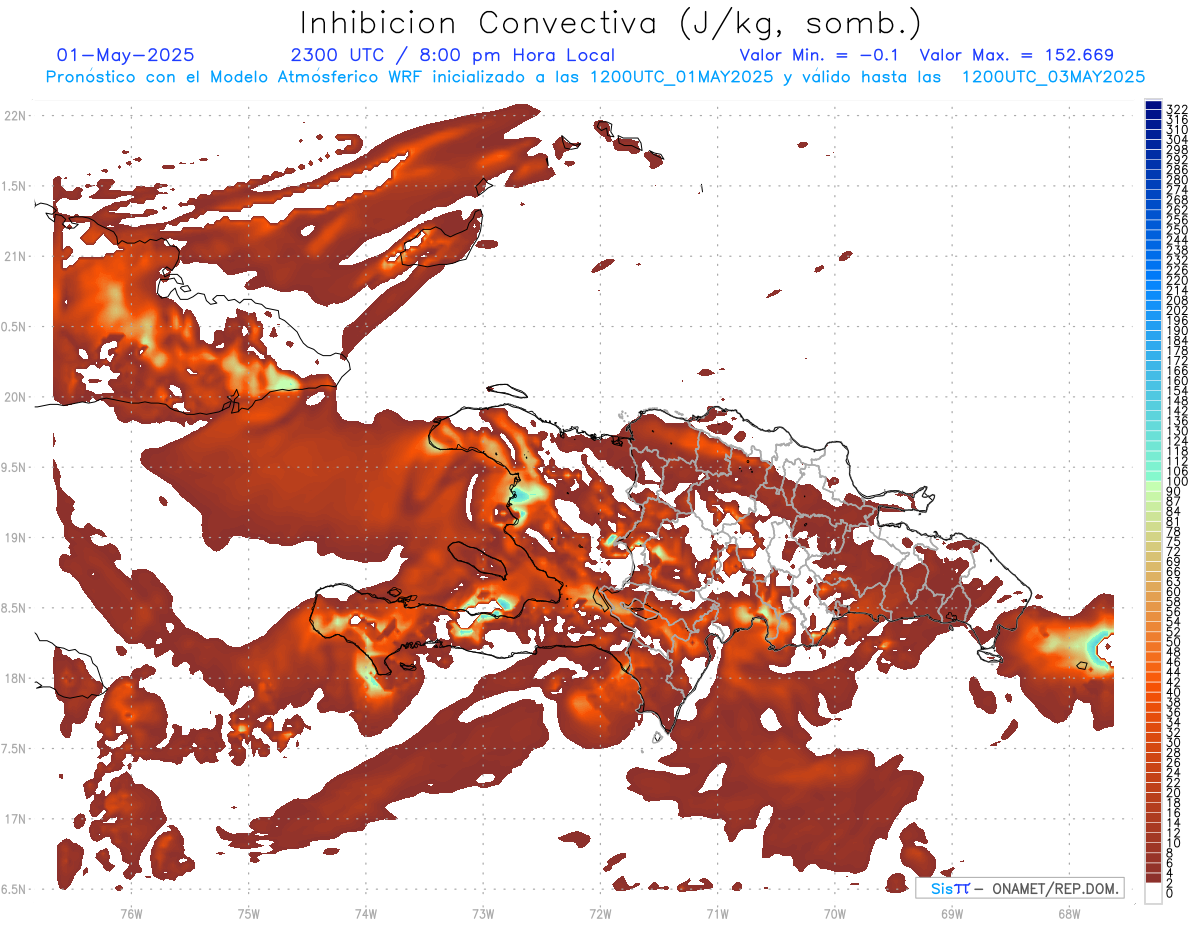Click the '2300 UTC / 8:00 pm Hora Local' text
The image size is (1200, 927).
[x=453, y=55]
